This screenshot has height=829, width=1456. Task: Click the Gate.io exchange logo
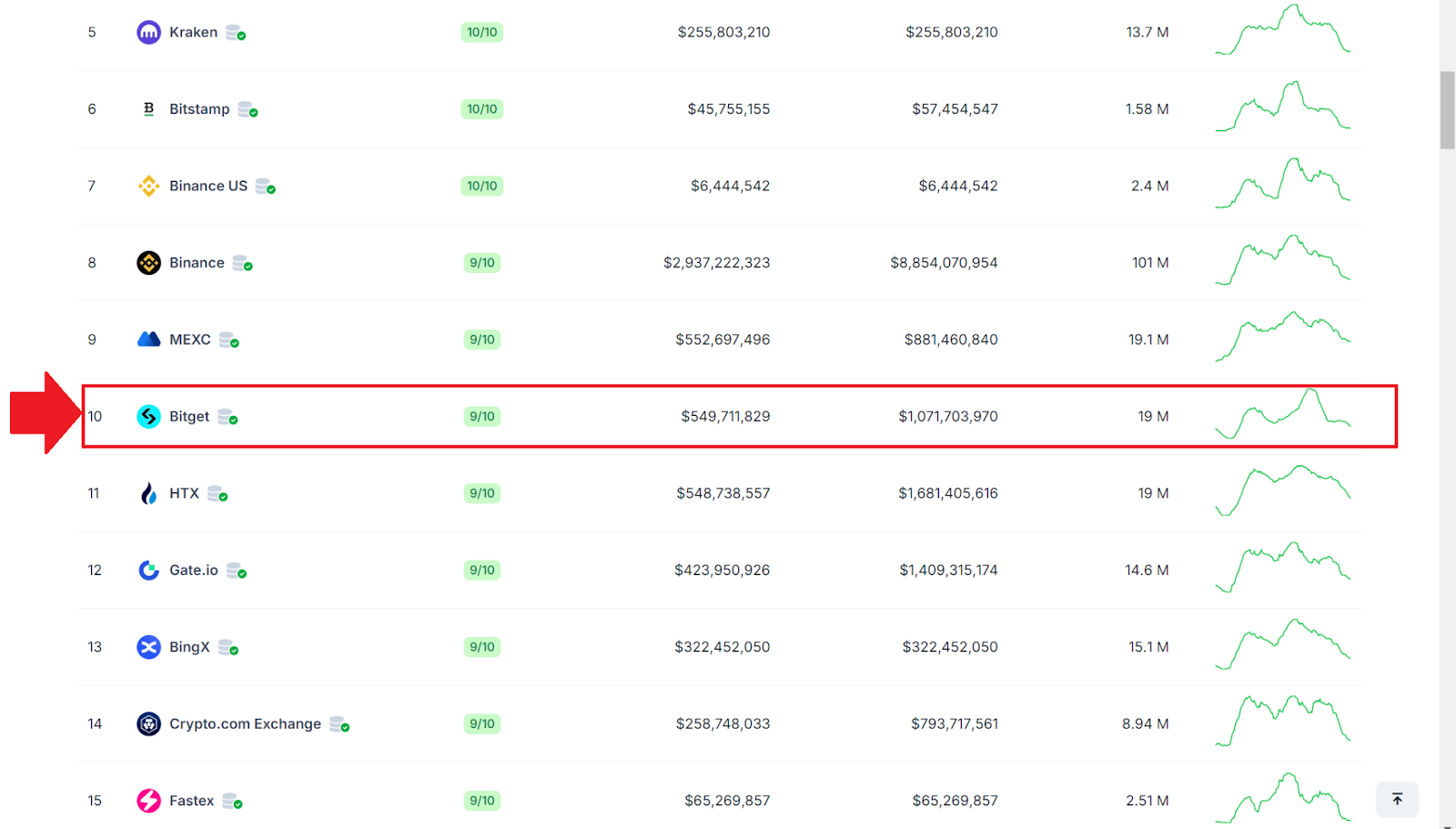click(148, 571)
